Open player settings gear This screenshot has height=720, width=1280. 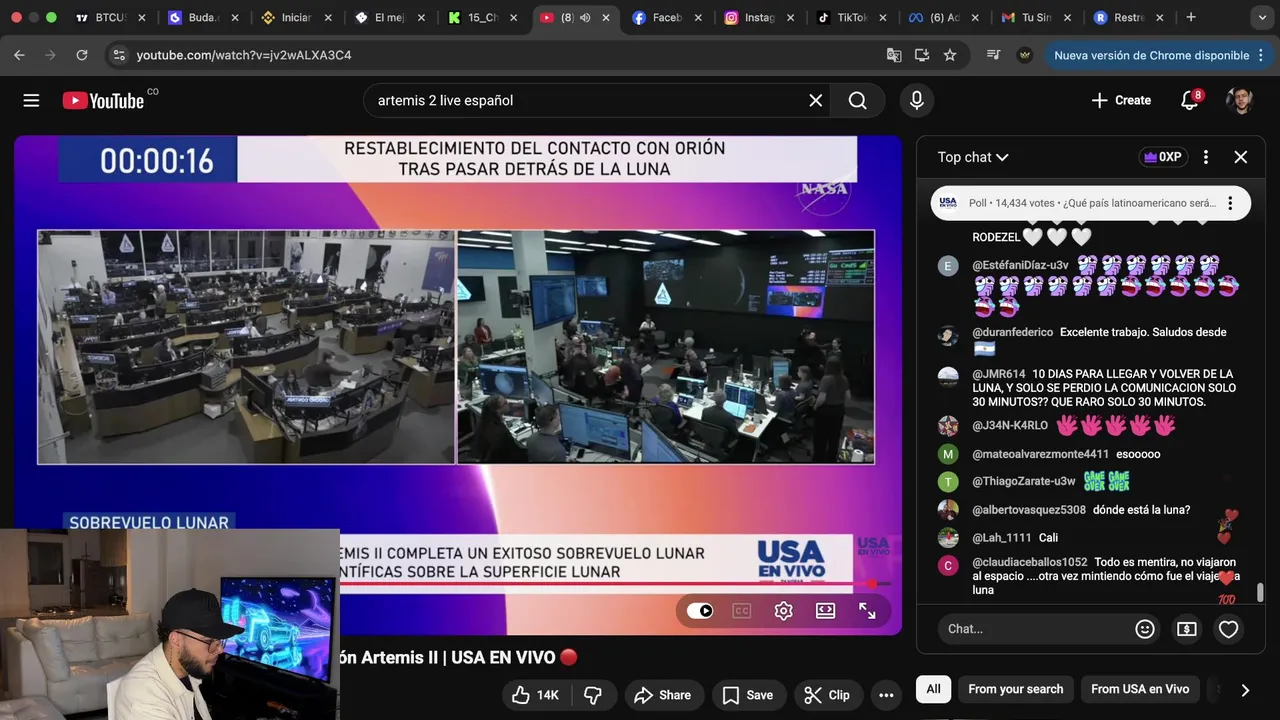pyautogui.click(x=783, y=611)
